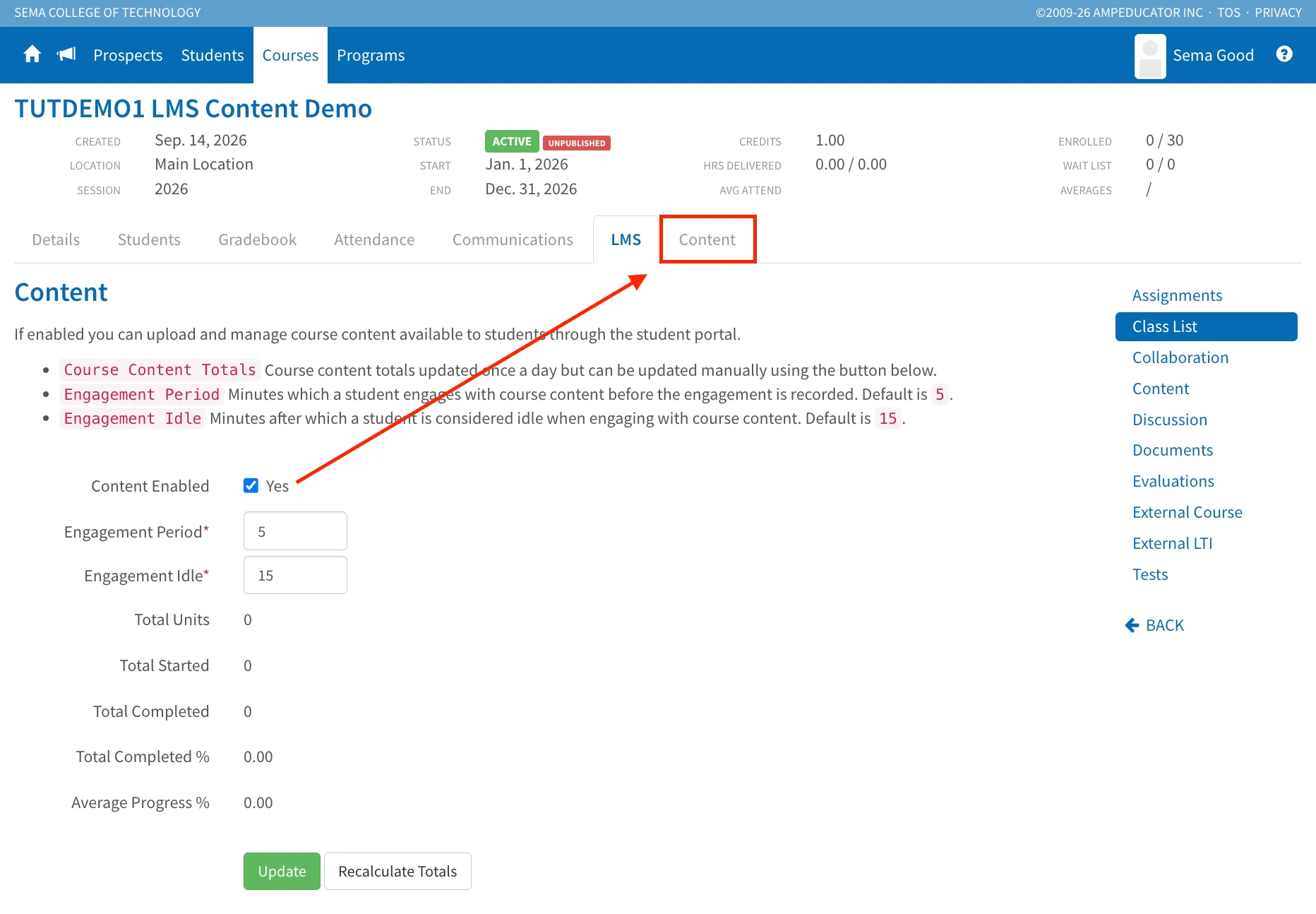Switch to the Details tab

(56, 239)
